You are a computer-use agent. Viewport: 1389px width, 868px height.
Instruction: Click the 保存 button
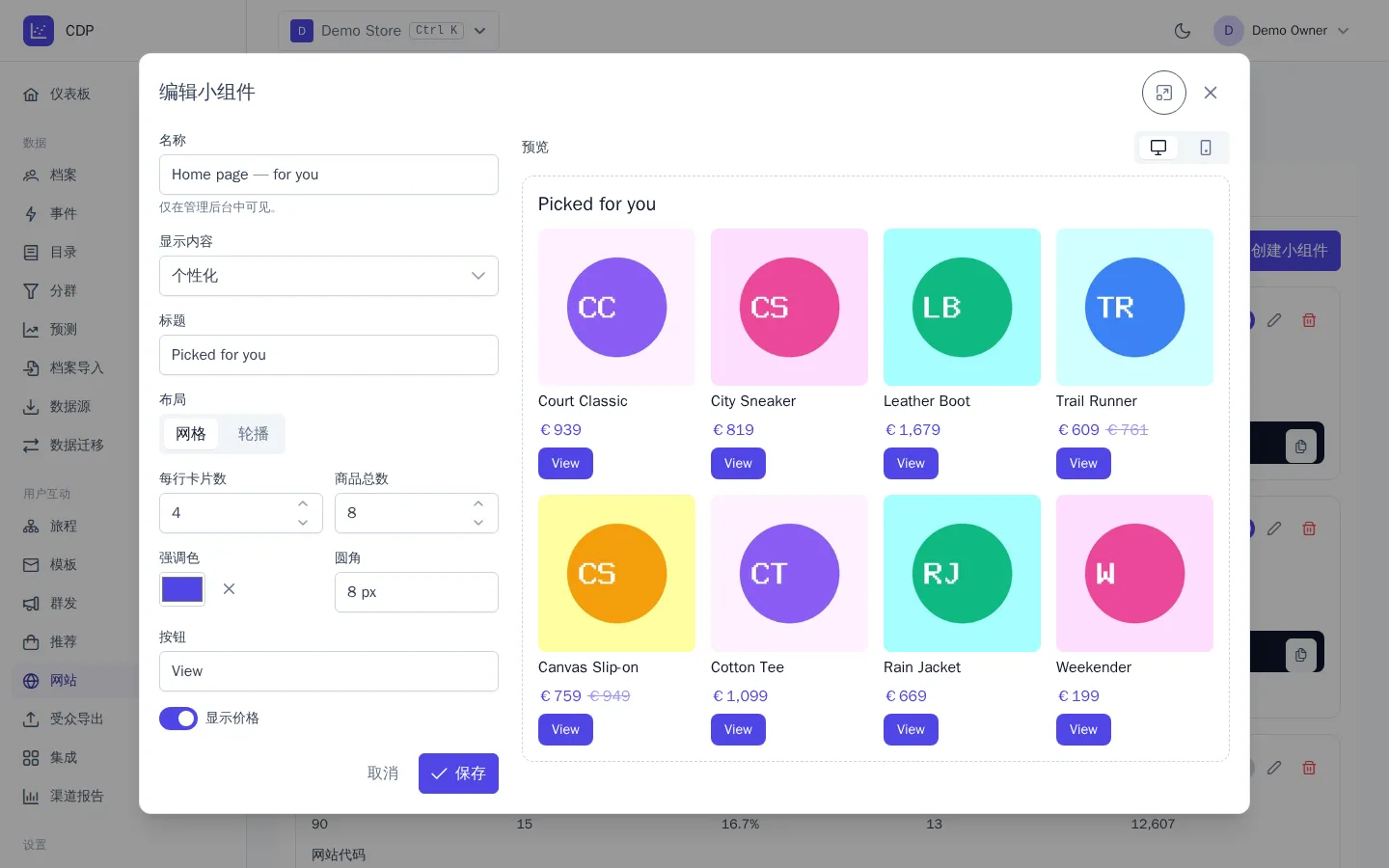458,773
